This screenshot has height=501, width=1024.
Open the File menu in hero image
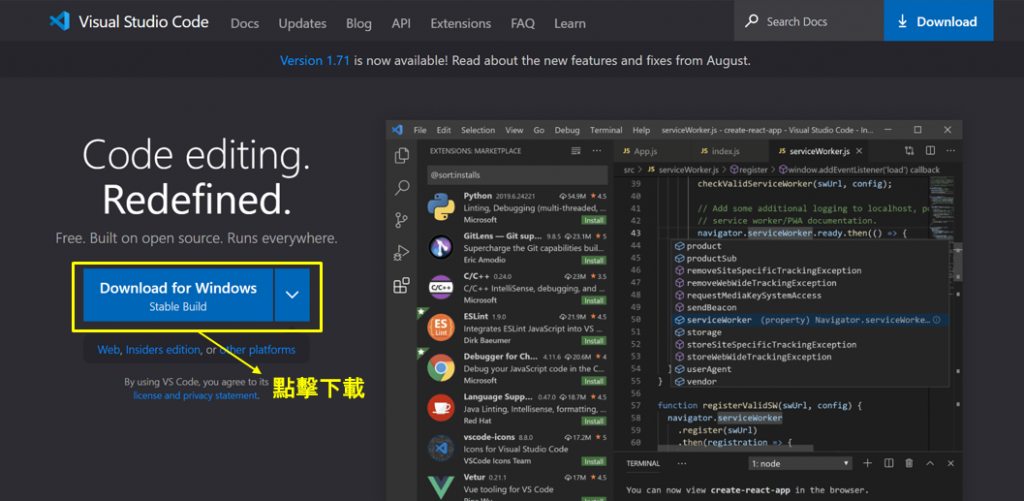pos(420,130)
